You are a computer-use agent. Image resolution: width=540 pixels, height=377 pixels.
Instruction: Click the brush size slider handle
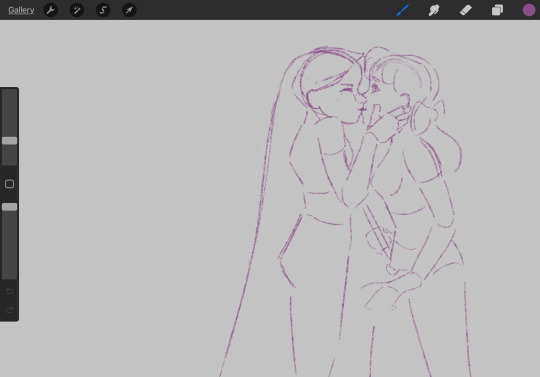9,140
